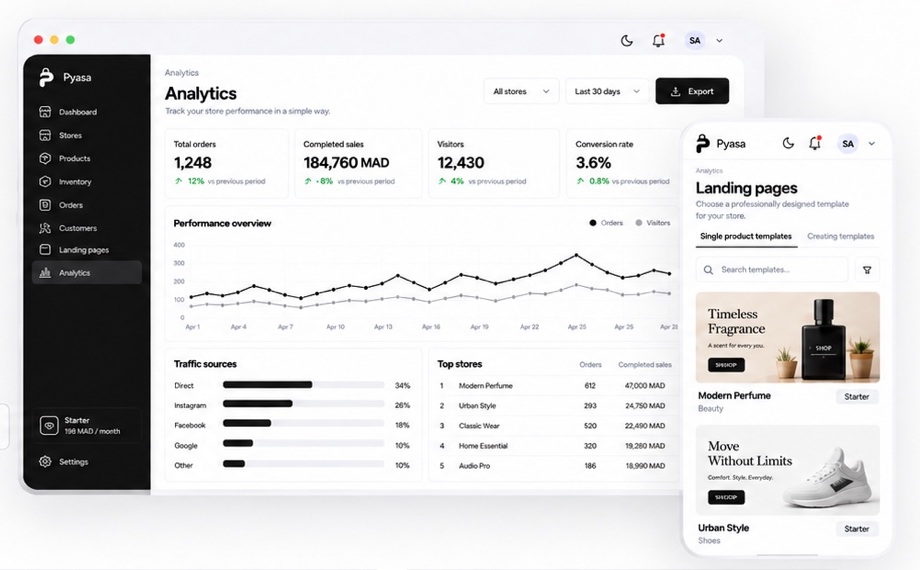Click the peak data point on the Orders line
The width and height of the screenshot is (920, 570).
576,255
